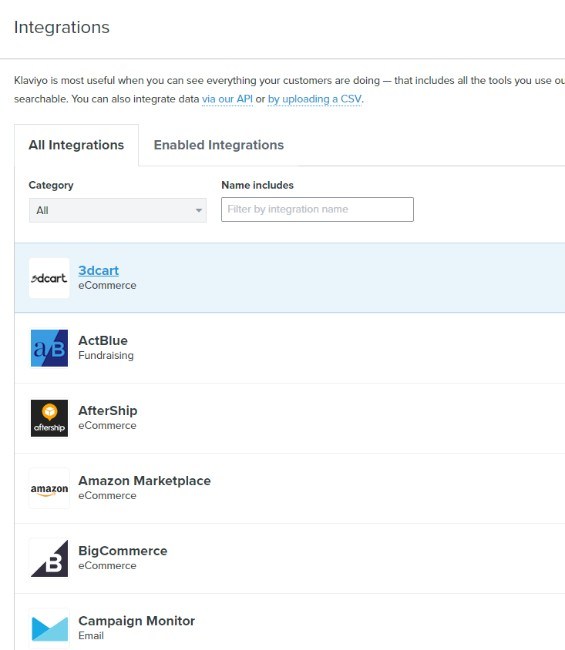Screen dimensions: 565x650
Task: Click the ActBlue logo icon
Action: point(49,348)
